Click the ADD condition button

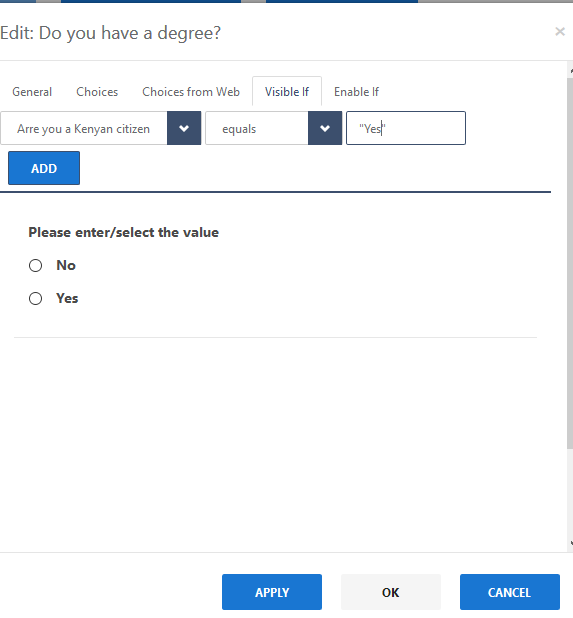(x=44, y=168)
